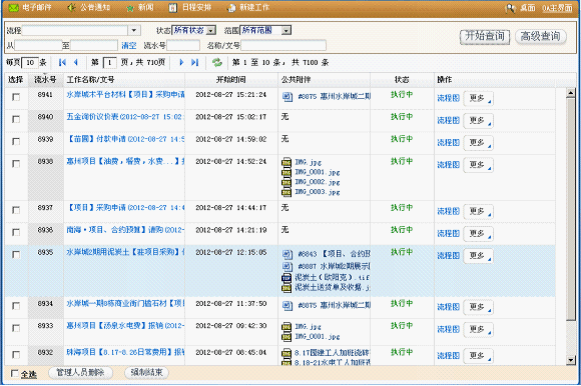Check the box for row 8941

[x=16, y=97]
